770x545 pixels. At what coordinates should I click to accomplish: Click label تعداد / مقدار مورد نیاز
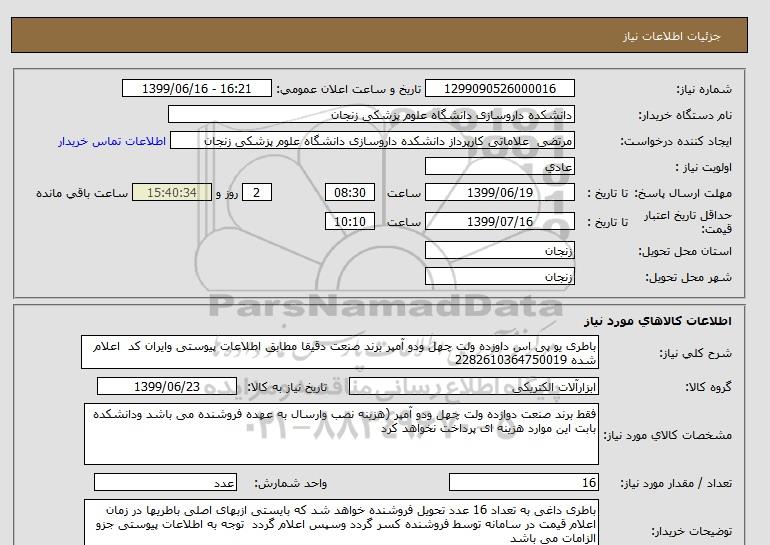coord(676,484)
